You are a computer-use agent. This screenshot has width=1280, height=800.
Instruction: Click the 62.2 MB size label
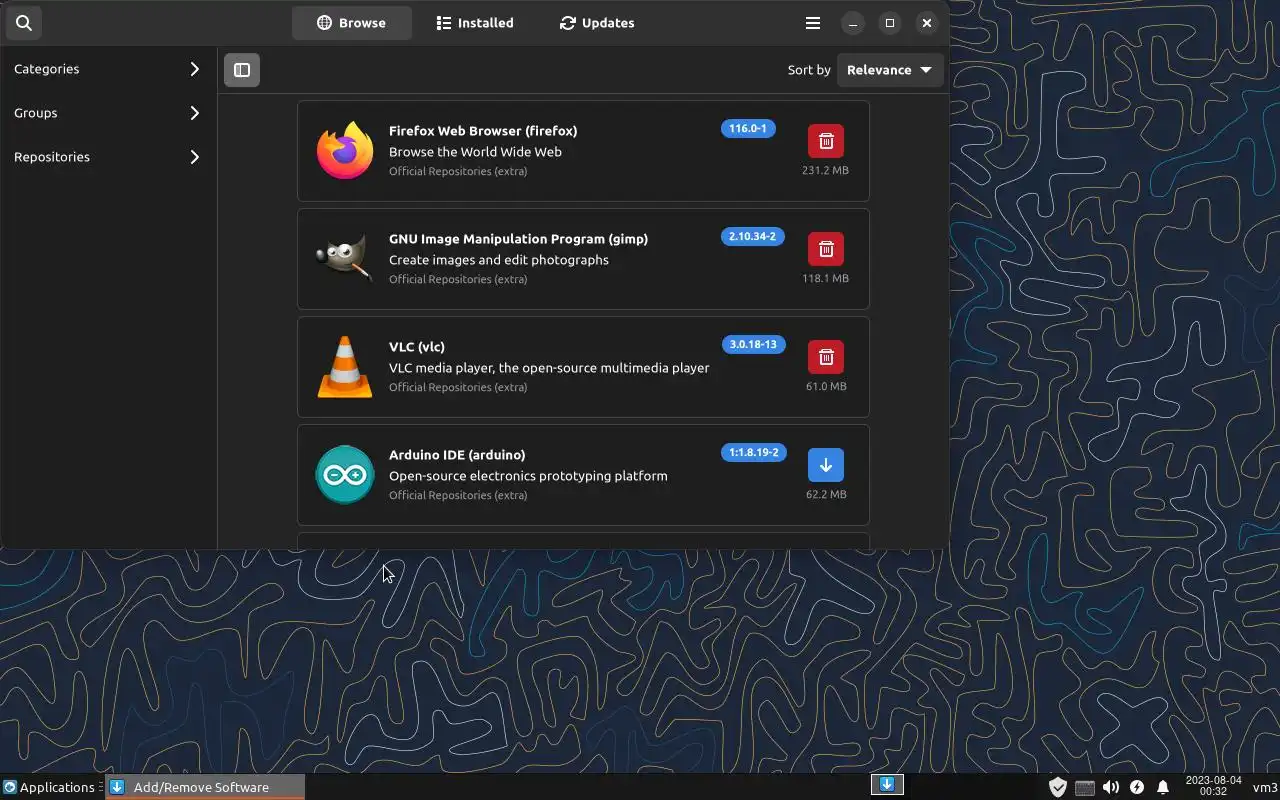(826, 494)
